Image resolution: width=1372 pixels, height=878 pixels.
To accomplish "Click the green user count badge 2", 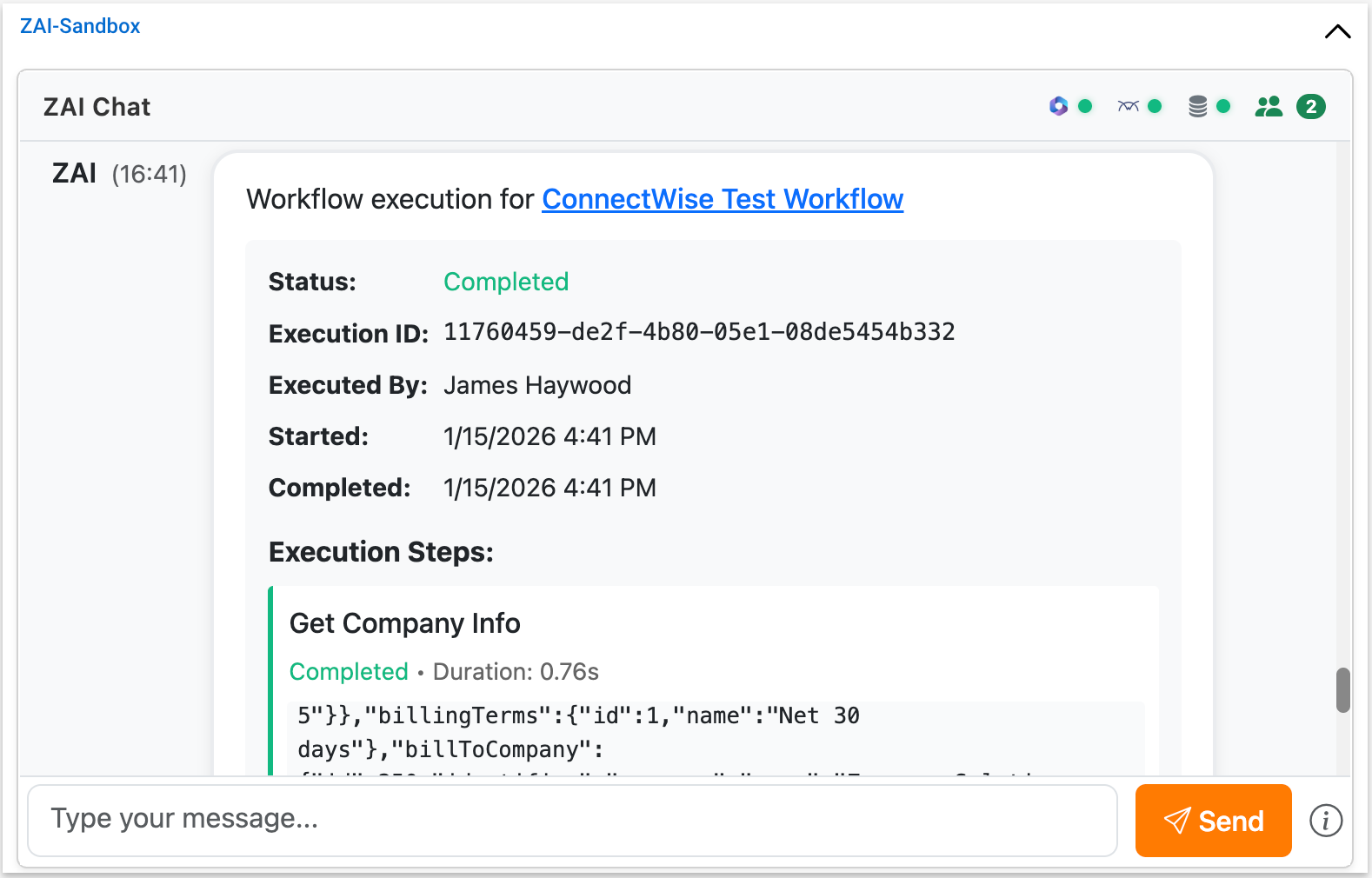I will 1310,107.
